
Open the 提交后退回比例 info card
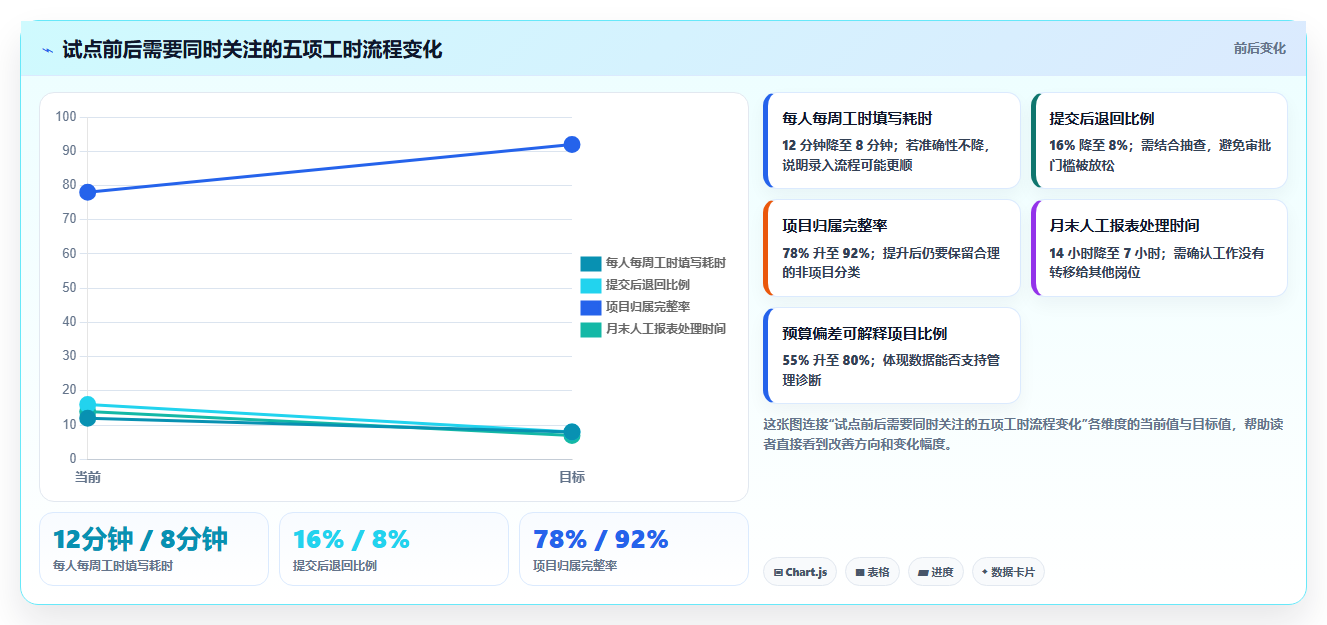tap(1159, 140)
